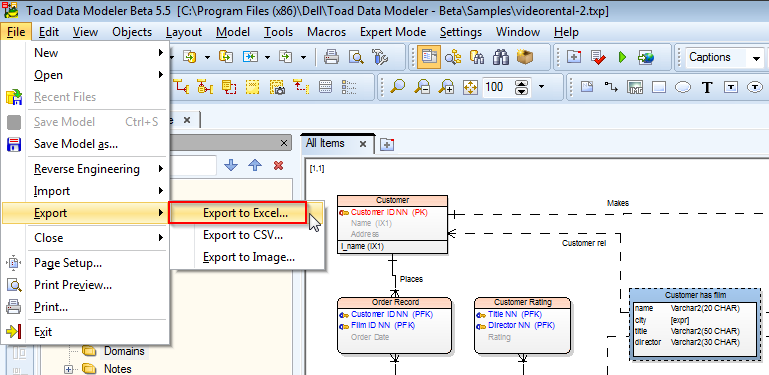Image resolution: width=769 pixels, height=375 pixels.
Task: Click the hammer and wrench tools icon
Action: [380, 57]
